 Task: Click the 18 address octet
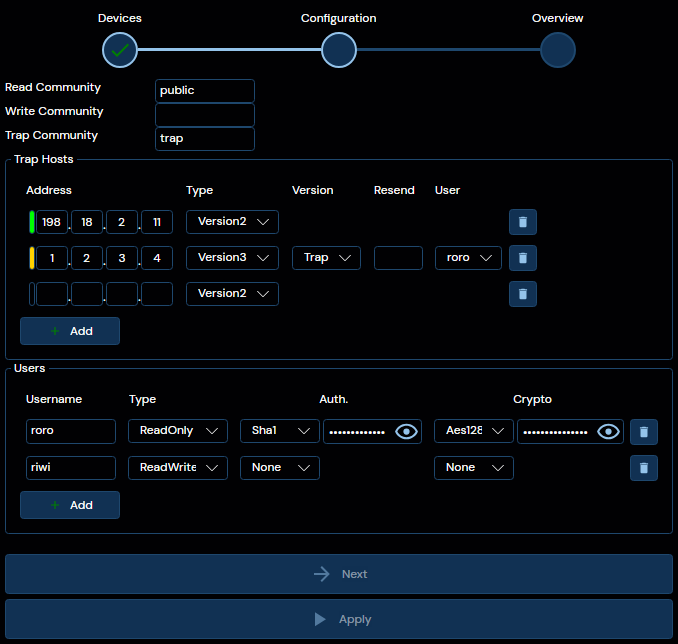click(x=87, y=222)
